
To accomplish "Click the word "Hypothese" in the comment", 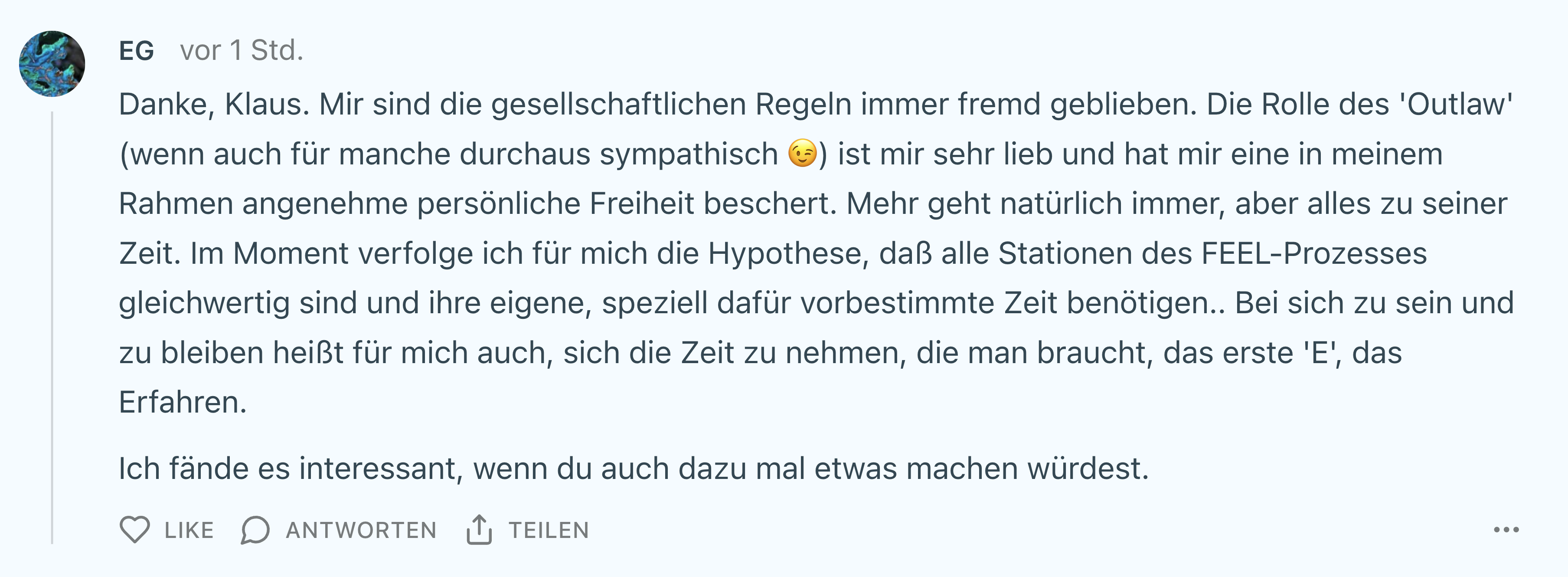I will 788,253.
